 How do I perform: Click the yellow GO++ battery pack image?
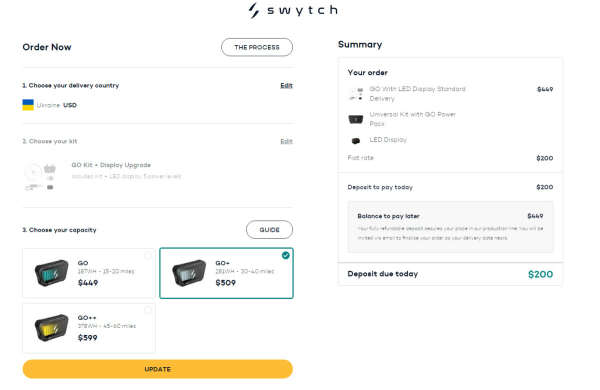pyautogui.click(x=52, y=328)
